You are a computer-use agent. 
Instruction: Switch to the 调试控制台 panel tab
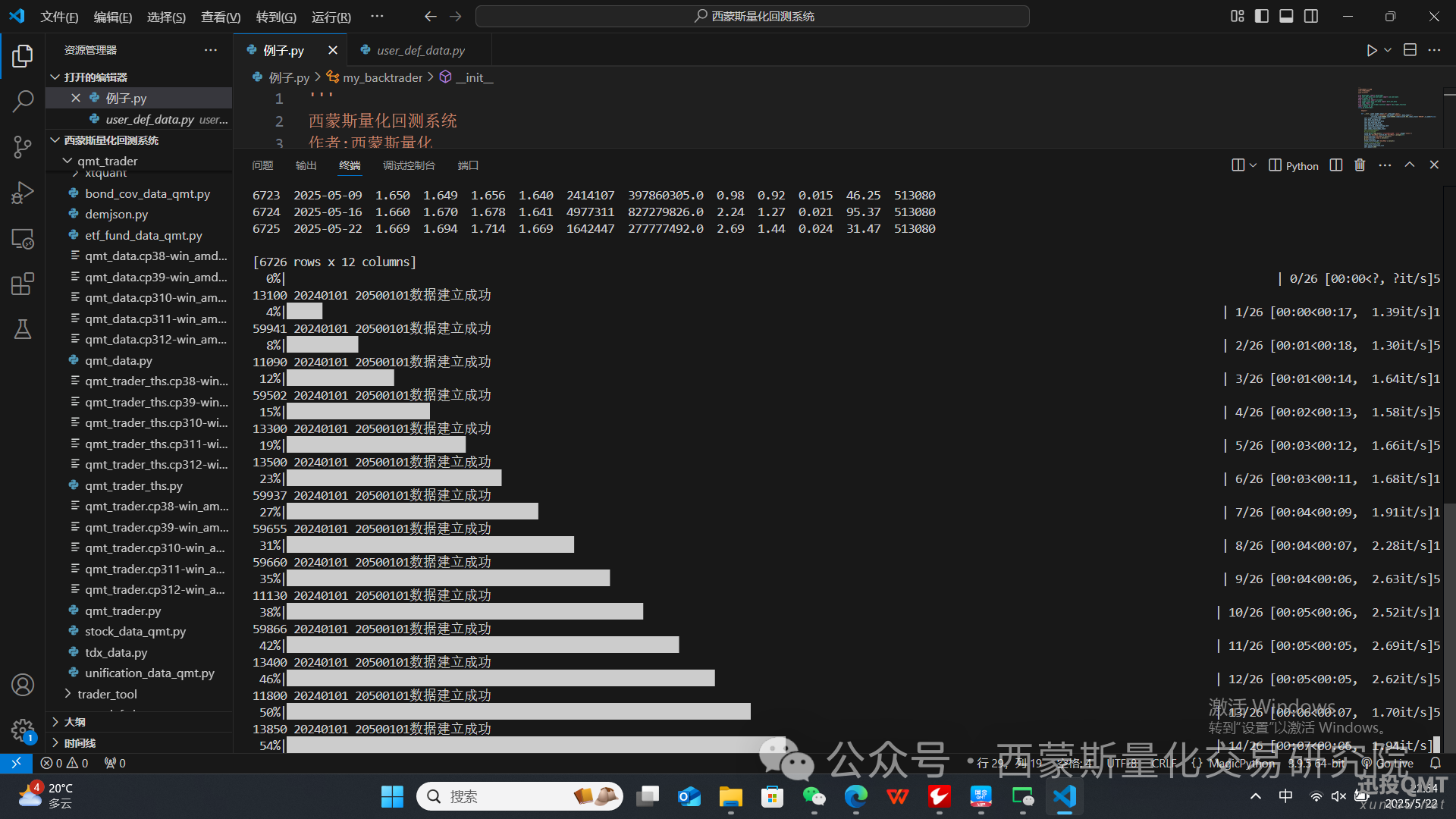pos(409,165)
